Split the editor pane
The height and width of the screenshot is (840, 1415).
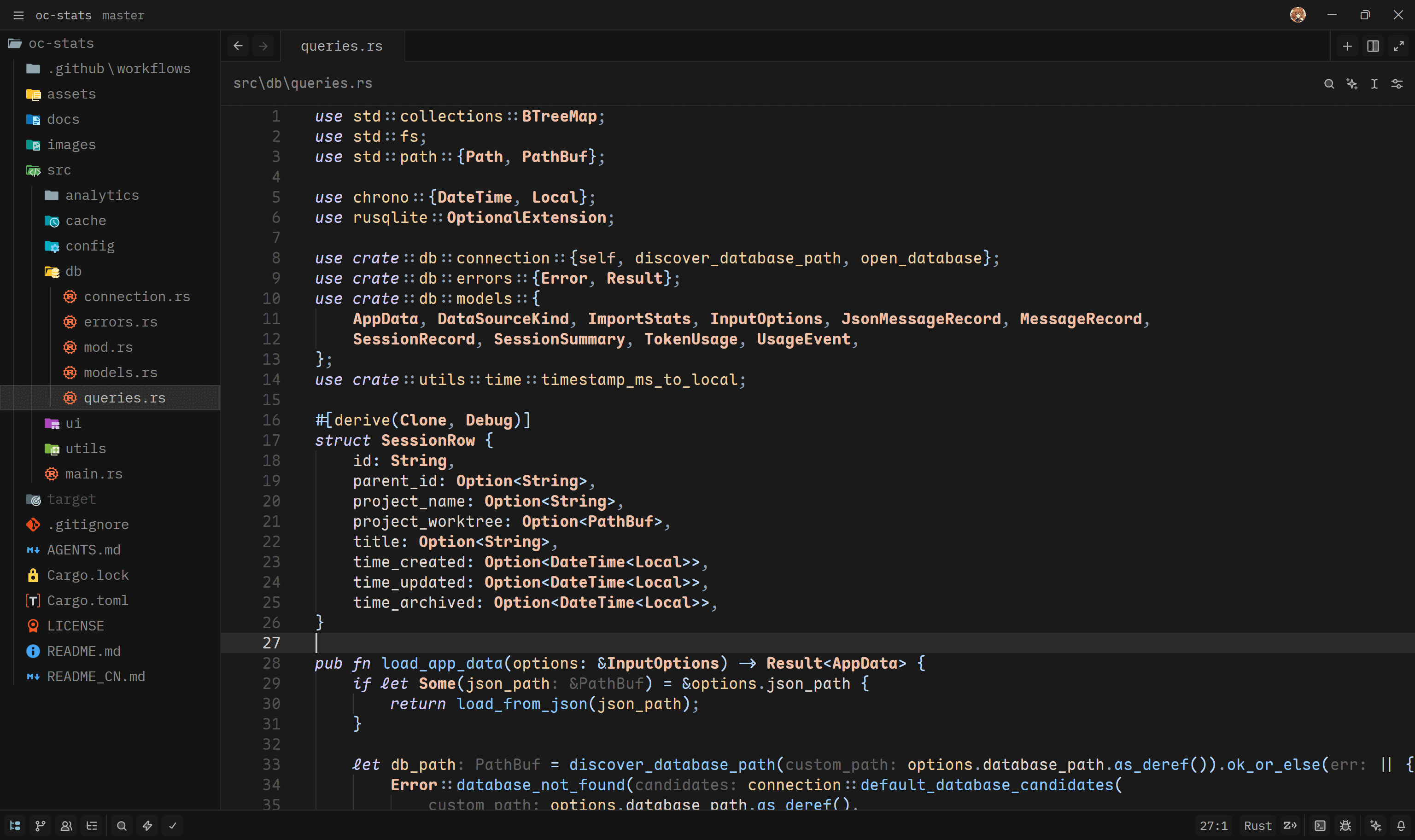point(1373,46)
